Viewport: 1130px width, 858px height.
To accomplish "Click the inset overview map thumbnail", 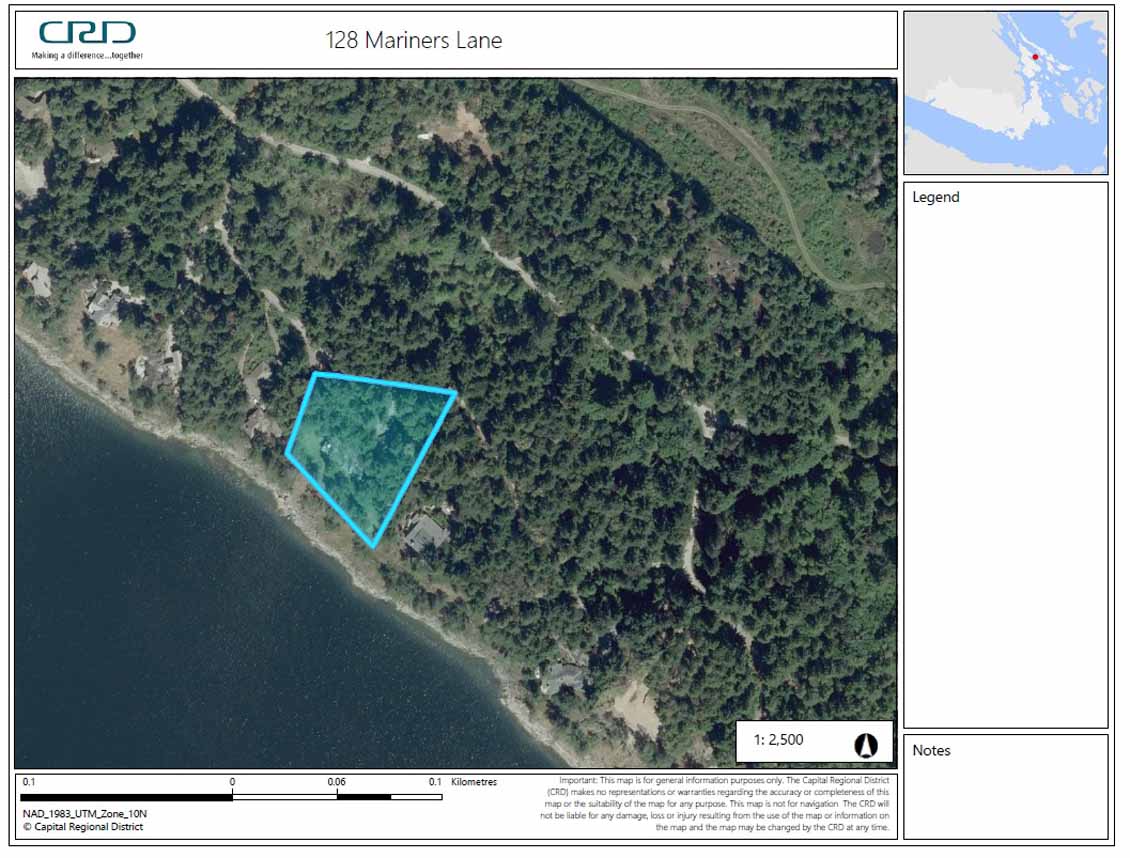I will [1005, 93].
